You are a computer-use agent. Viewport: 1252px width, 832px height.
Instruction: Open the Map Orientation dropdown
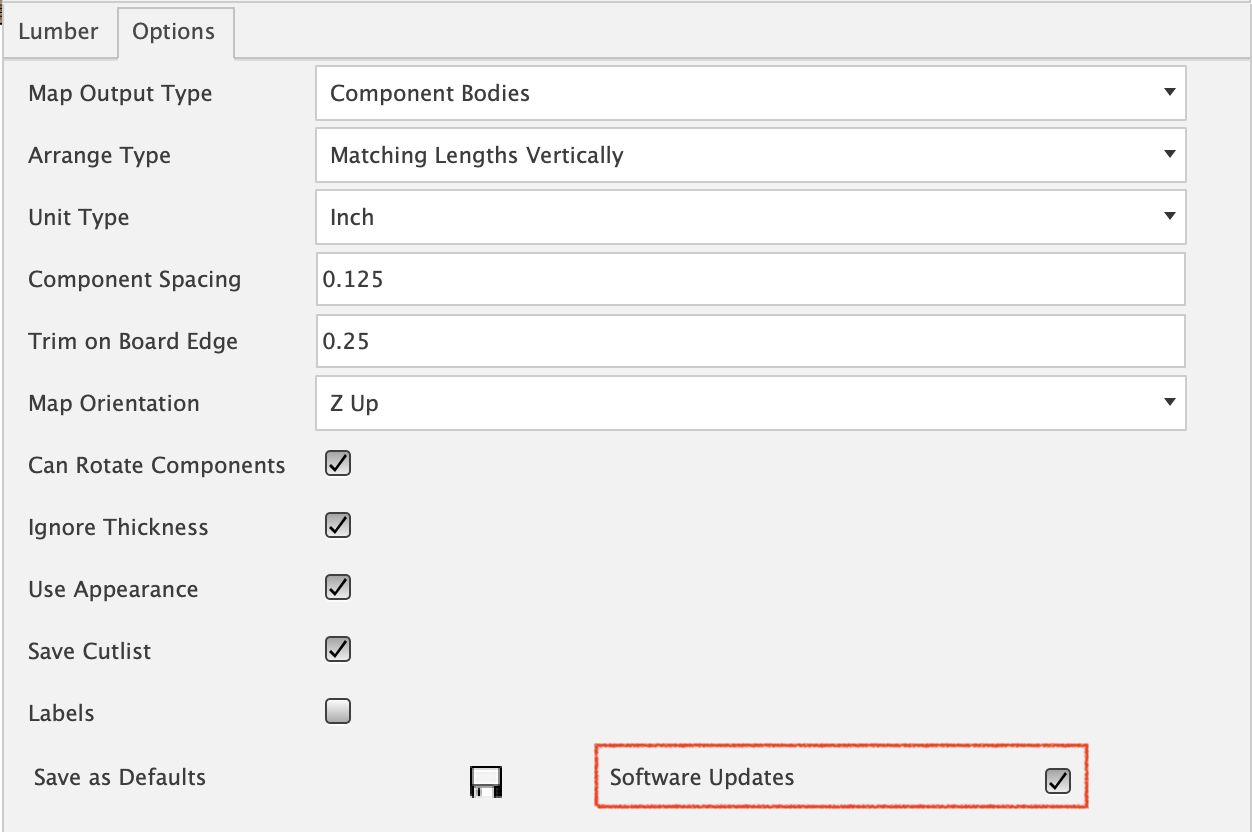[x=751, y=403]
